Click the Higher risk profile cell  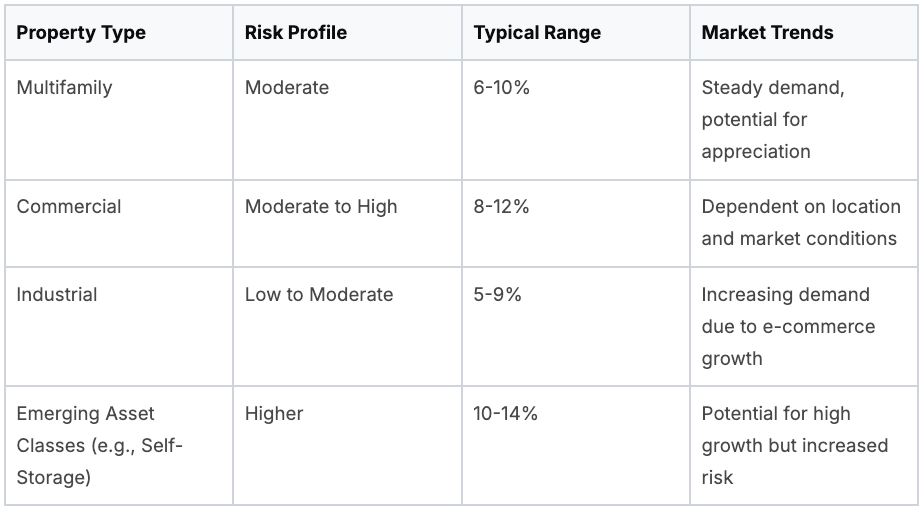coord(274,413)
